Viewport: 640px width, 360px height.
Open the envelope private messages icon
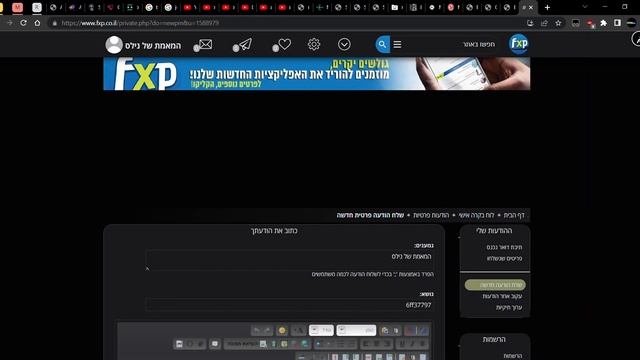click(x=205, y=44)
